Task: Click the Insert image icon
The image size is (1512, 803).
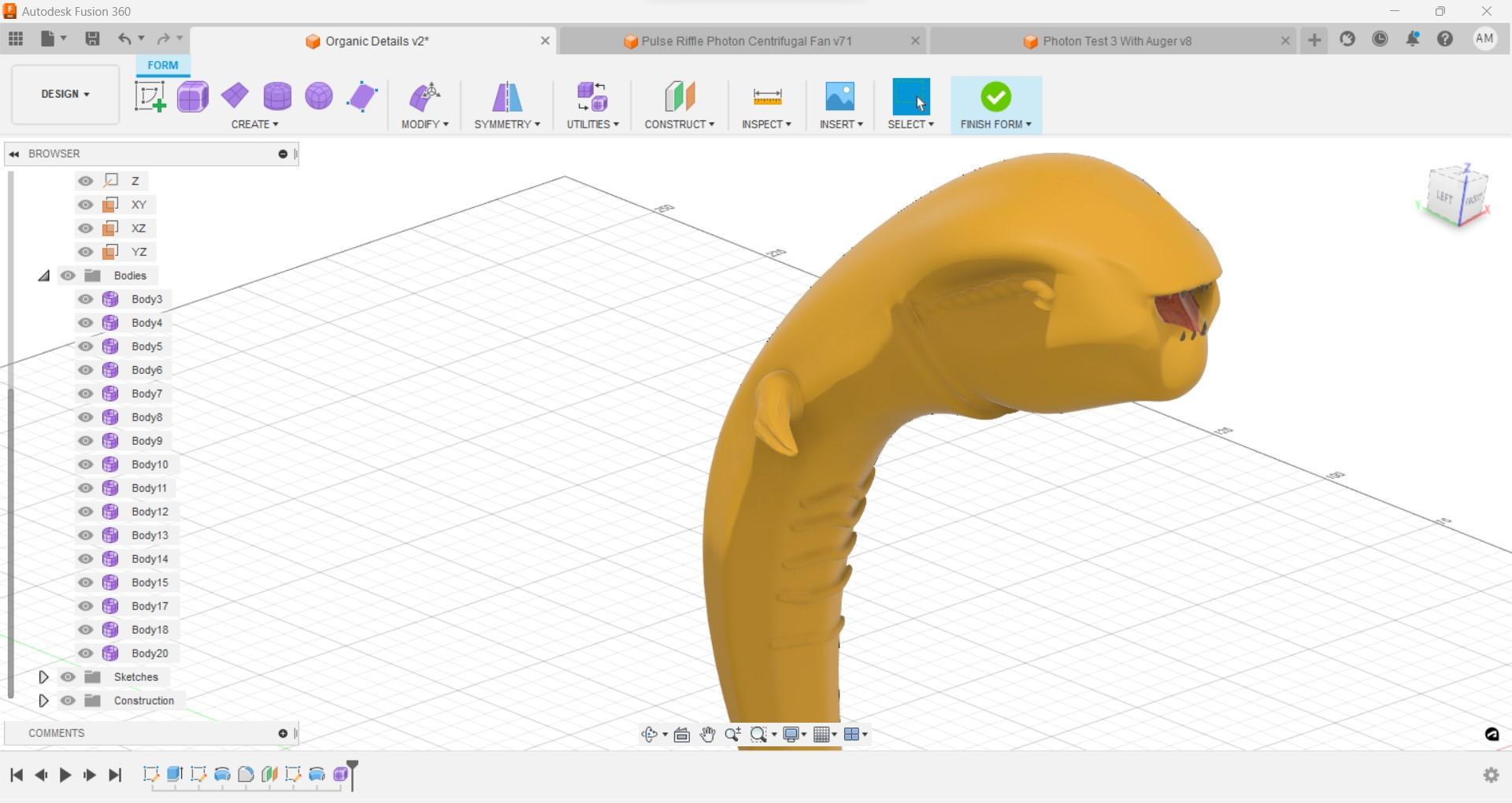Action: (840, 97)
